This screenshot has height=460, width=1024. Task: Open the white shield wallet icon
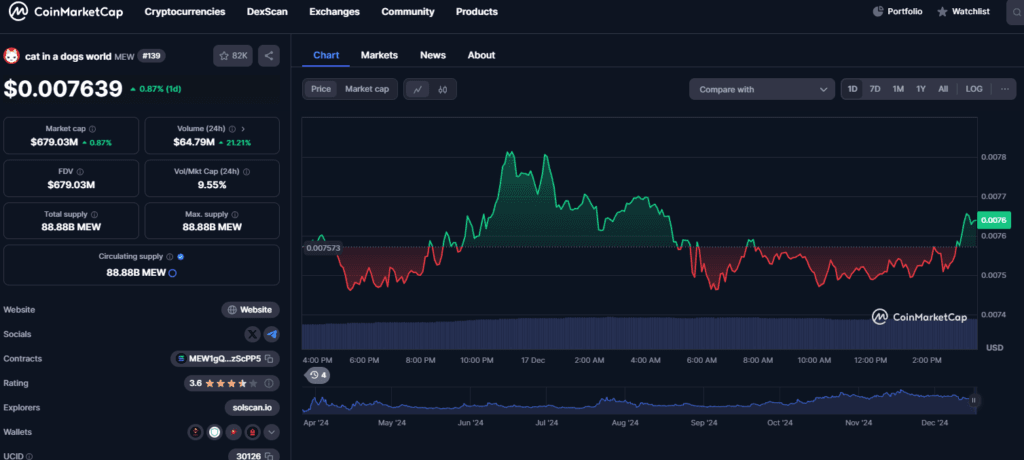click(214, 432)
